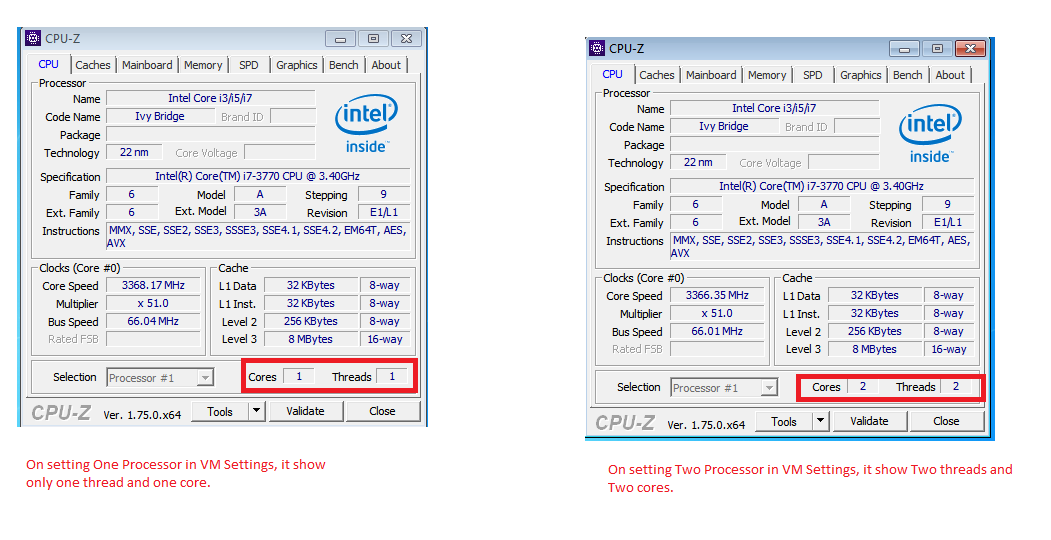The image size is (1051, 540).
Task: Expand Processor #1 selection in left window
Action: 205,378
